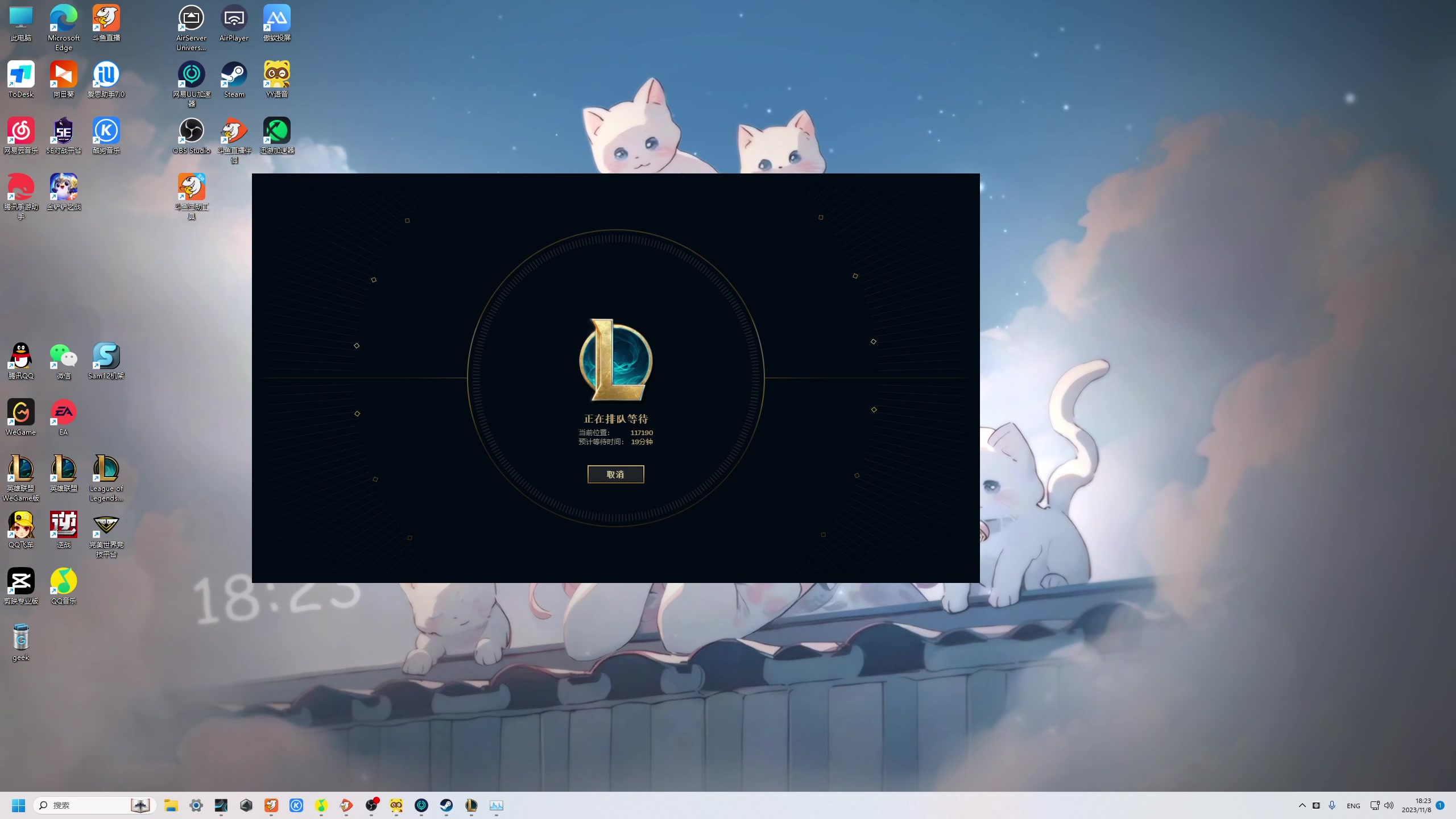
Task: Select 完美世界竞技平台 desktop icon
Action: (106, 535)
